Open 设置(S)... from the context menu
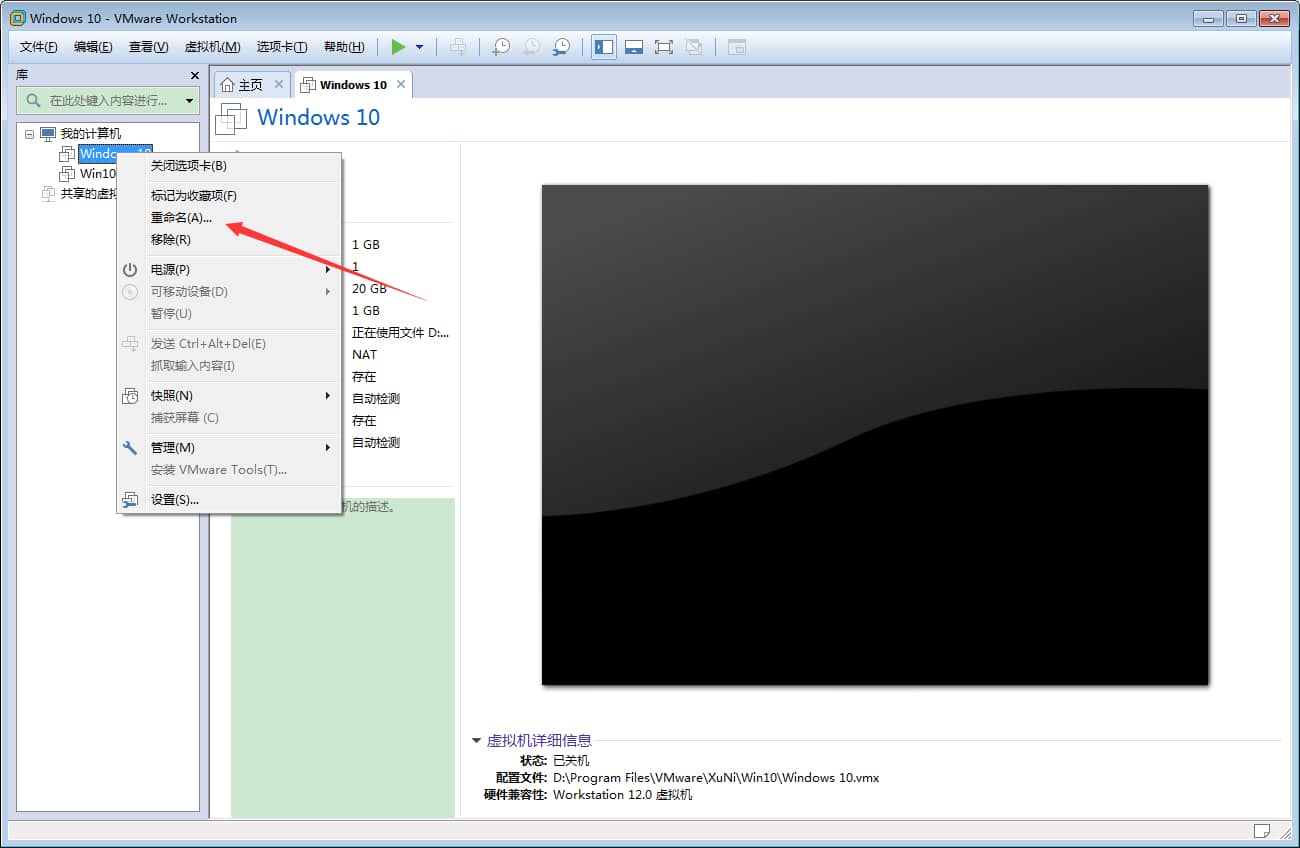Screen dimensions: 1300x848 (230, 500)
